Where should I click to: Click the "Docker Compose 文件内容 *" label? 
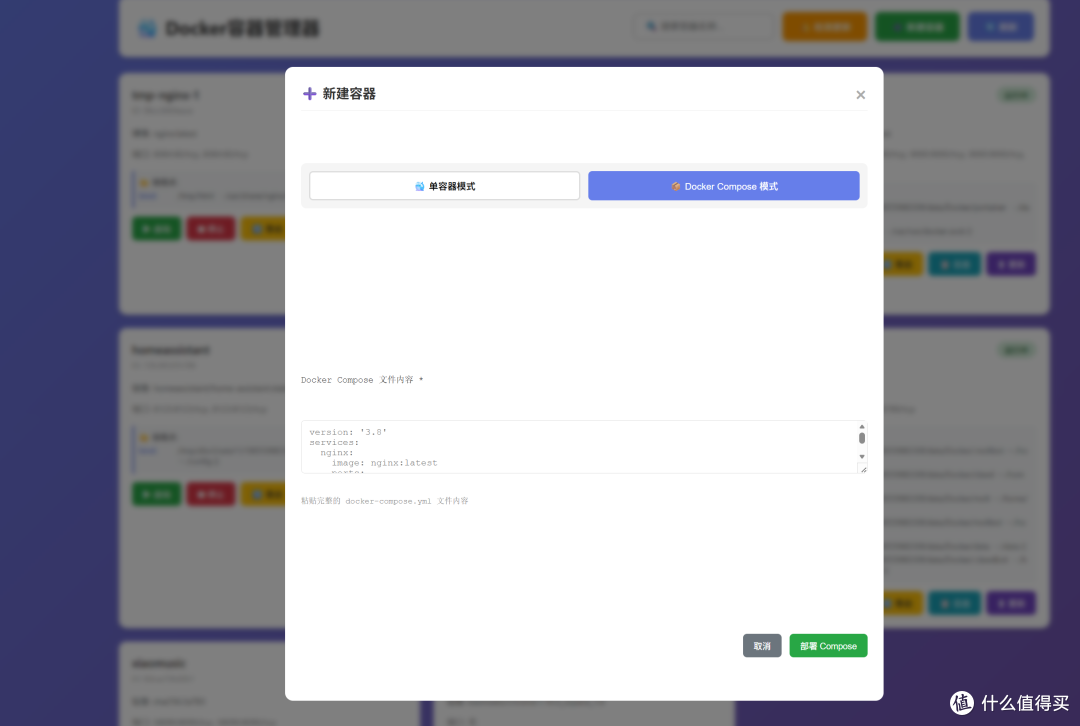[362, 380]
